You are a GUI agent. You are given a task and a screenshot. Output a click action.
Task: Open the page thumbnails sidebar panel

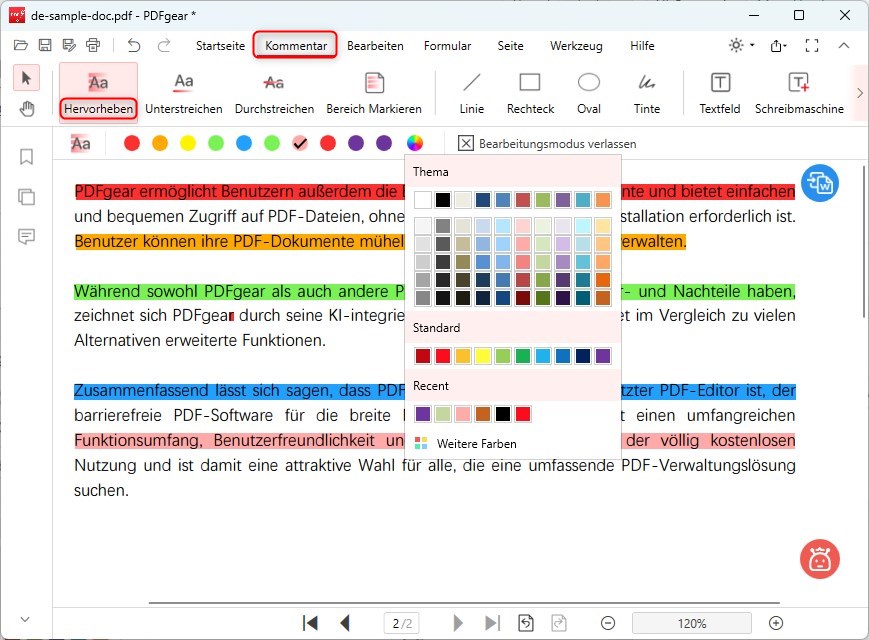click(26, 197)
